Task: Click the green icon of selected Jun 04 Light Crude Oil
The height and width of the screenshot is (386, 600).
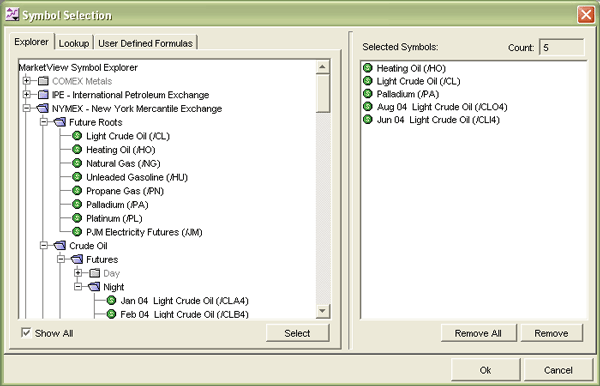Action: (x=368, y=119)
